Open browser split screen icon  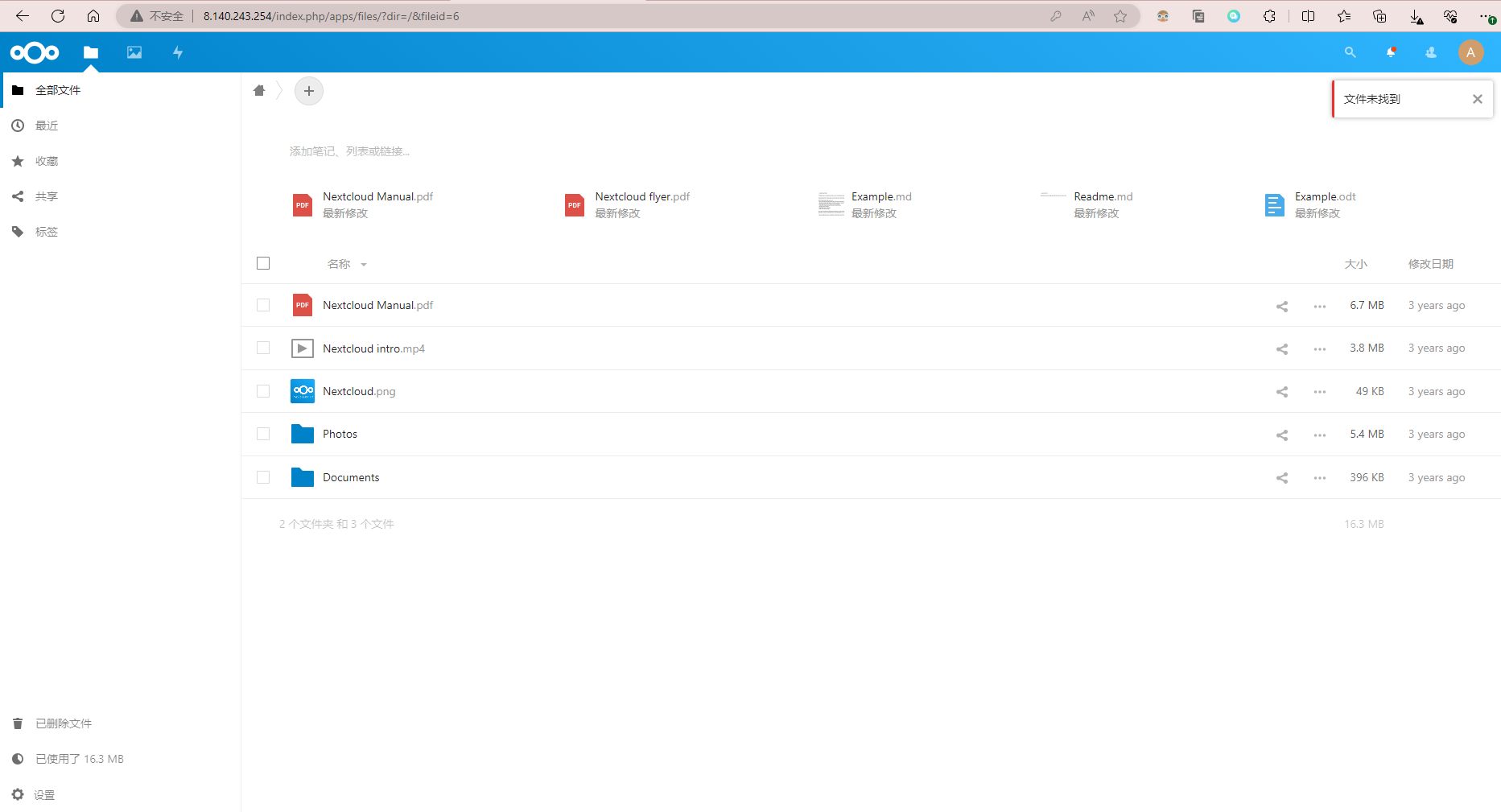(x=1309, y=16)
